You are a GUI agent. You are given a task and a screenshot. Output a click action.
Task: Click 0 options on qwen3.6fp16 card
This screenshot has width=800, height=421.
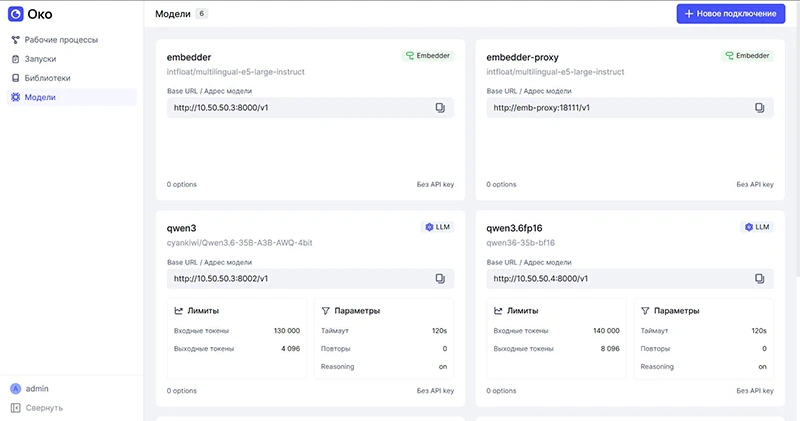tap(501, 391)
